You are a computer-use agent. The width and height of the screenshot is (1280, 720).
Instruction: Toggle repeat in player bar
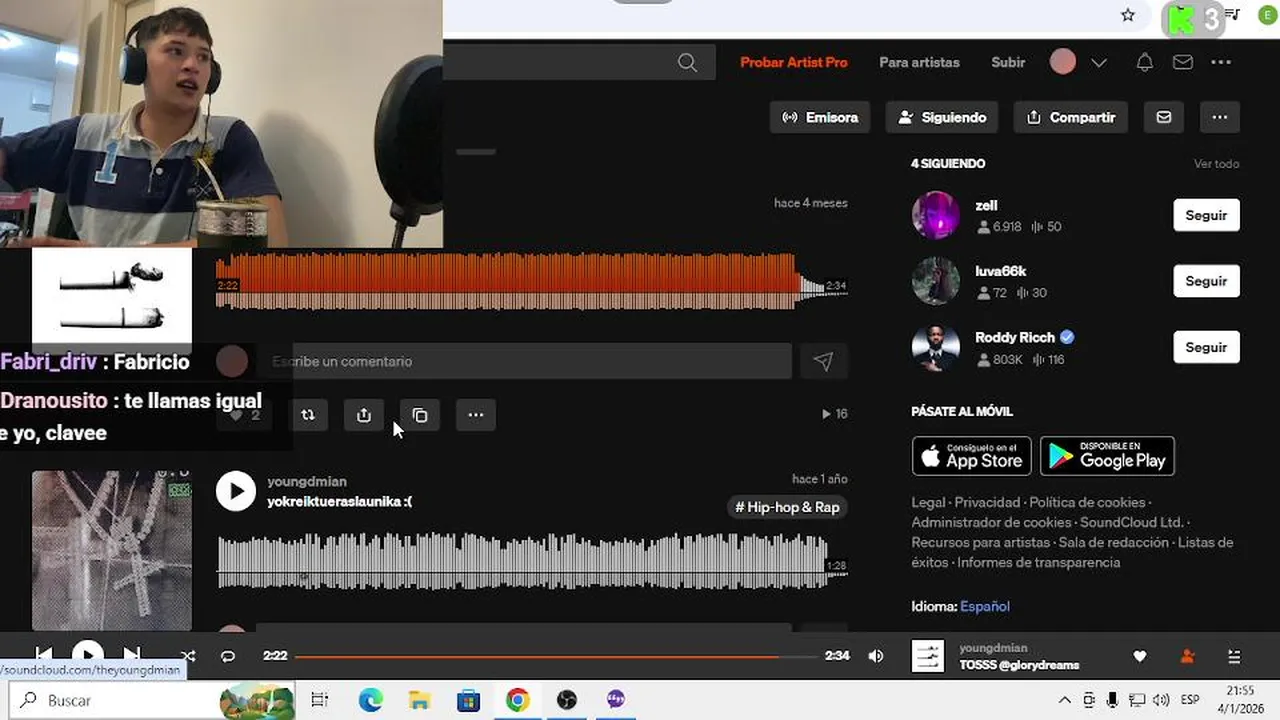point(228,656)
